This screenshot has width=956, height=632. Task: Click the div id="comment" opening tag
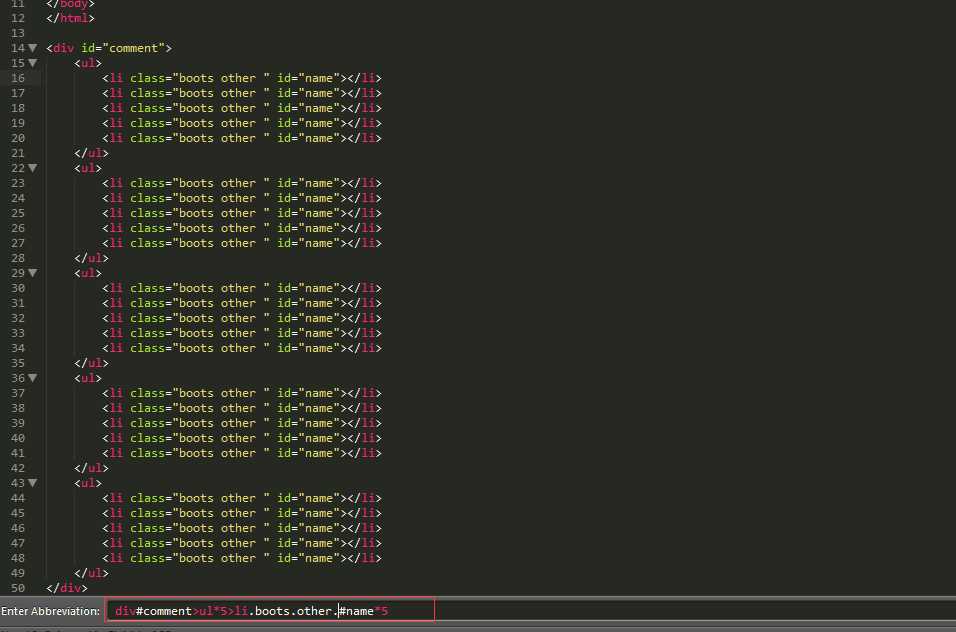[x=109, y=48]
